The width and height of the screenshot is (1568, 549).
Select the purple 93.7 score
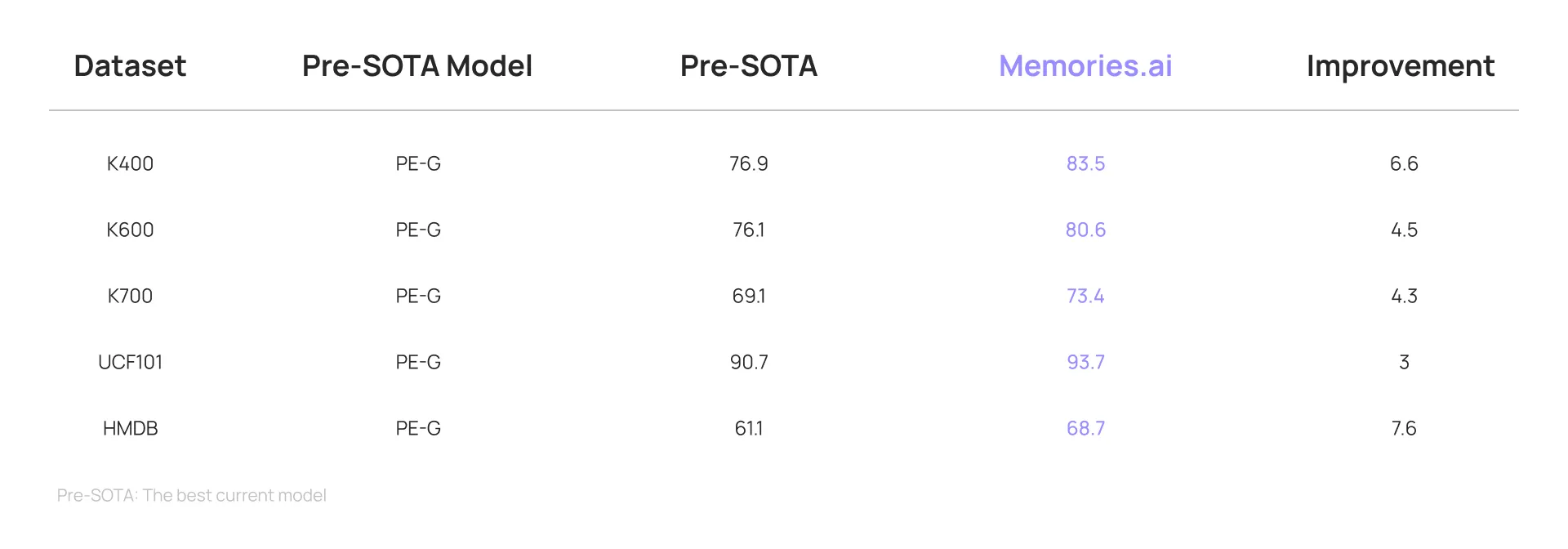point(1085,362)
